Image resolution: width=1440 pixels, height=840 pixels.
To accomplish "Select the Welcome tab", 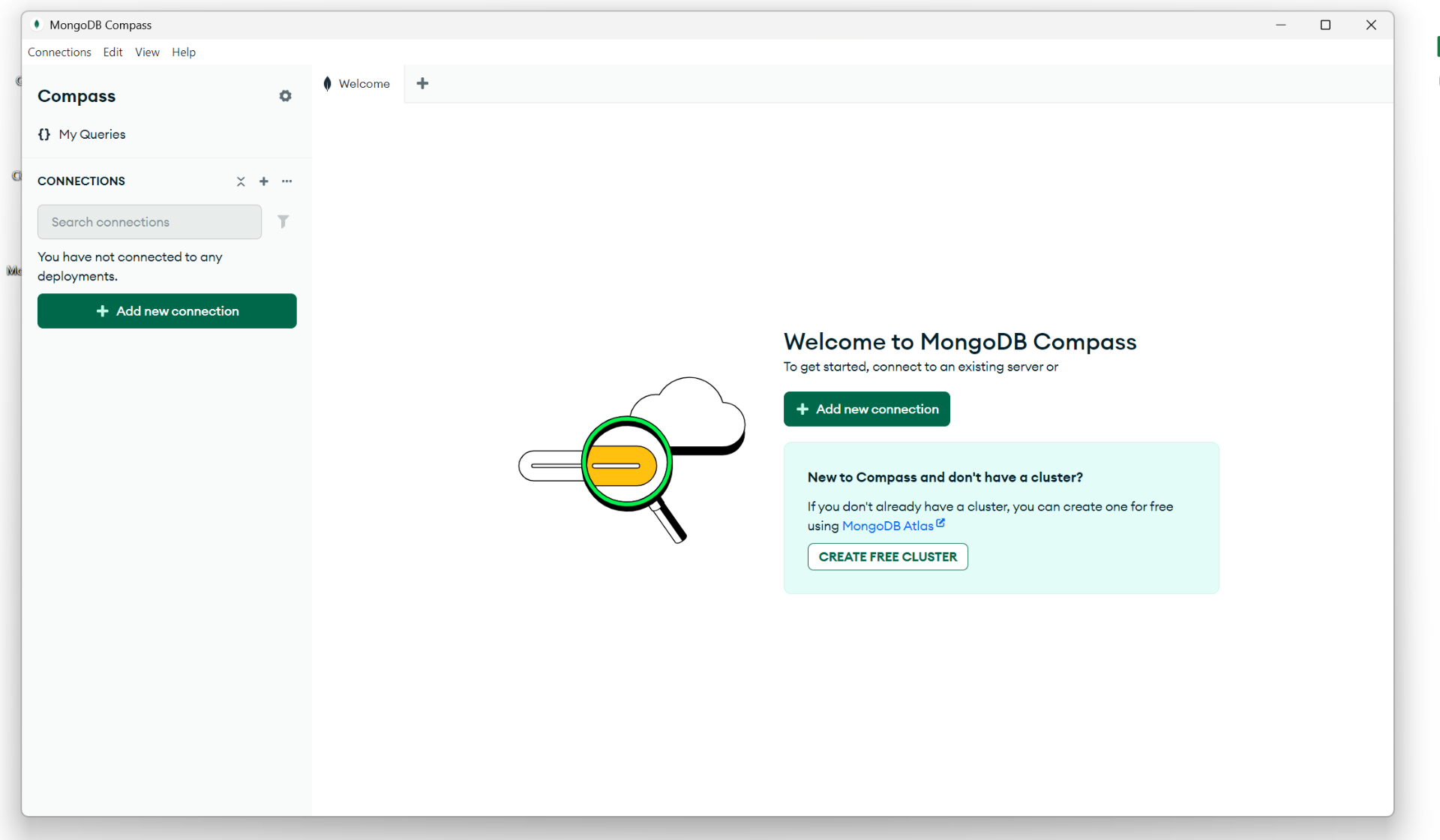I will point(364,83).
